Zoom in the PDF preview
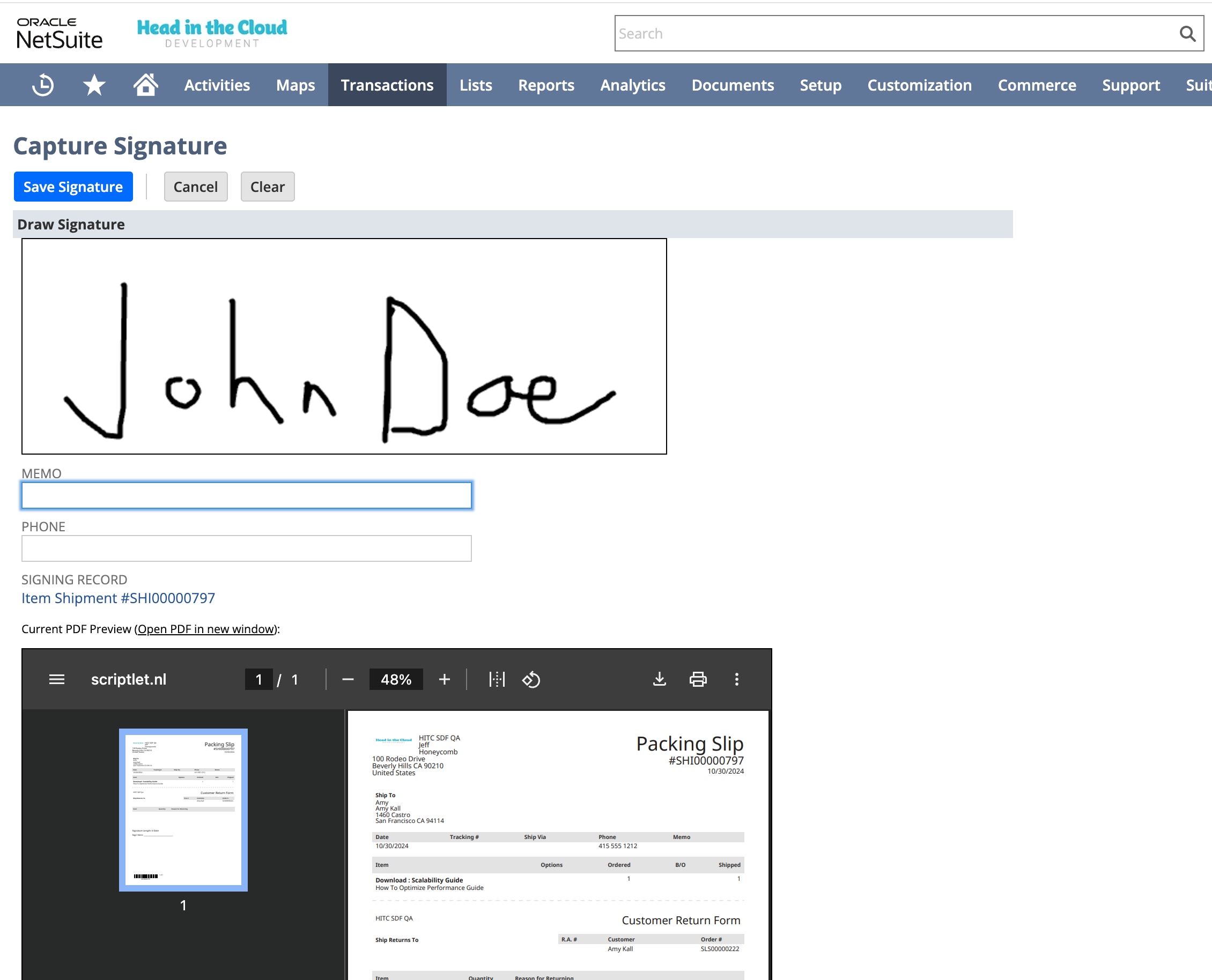Viewport: 1212px width, 980px height. pos(445,679)
